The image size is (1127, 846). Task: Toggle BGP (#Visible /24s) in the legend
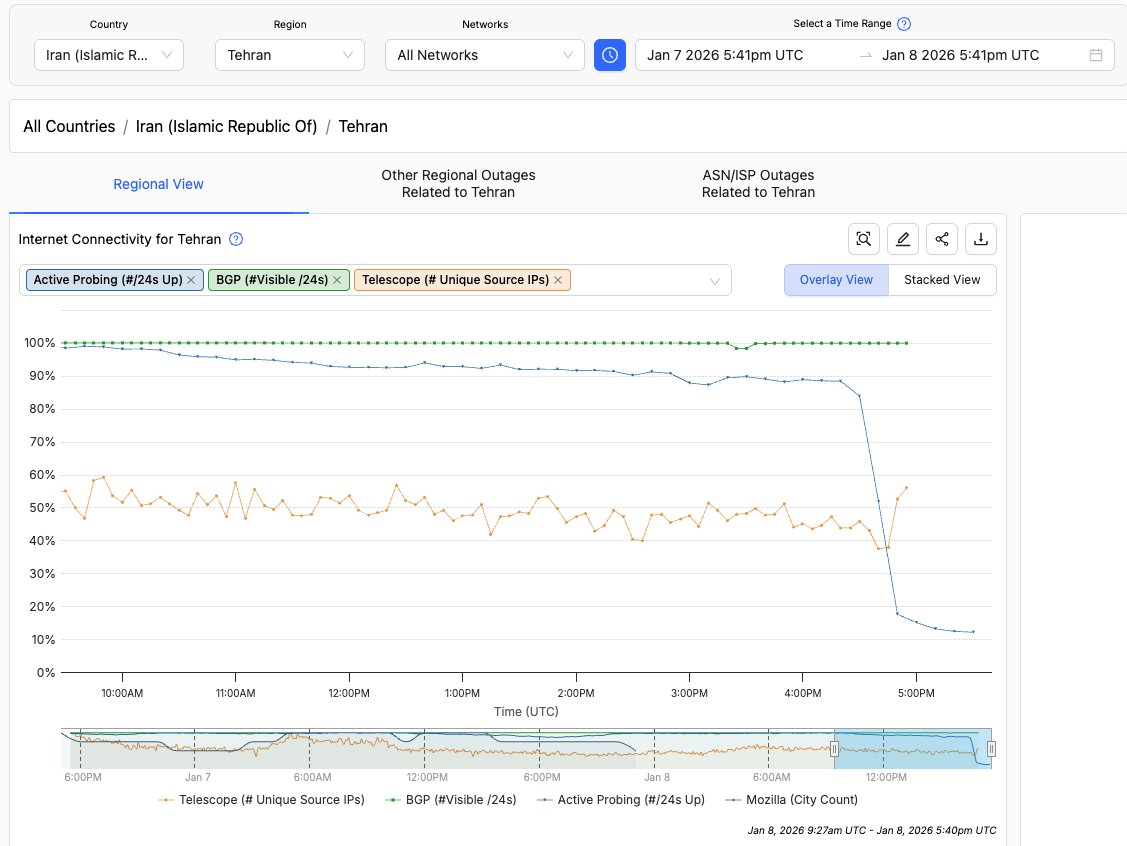click(x=451, y=799)
